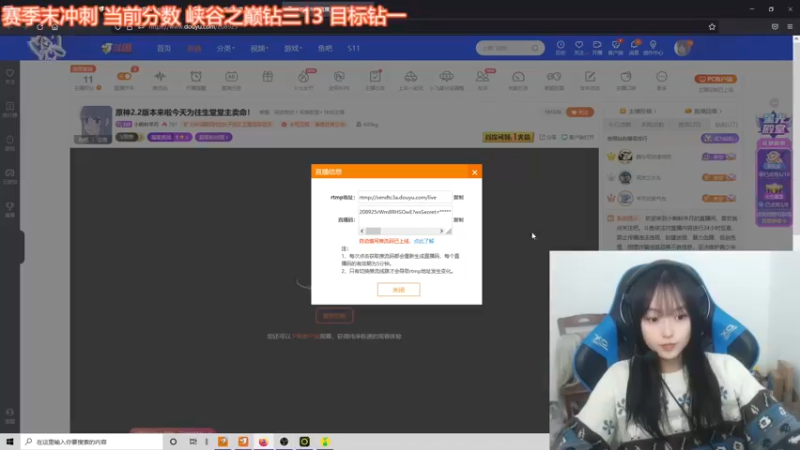Viewport: 800px width, 450px height.
Task: Open the S11 page from navigation bar
Action: (x=354, y=48)
